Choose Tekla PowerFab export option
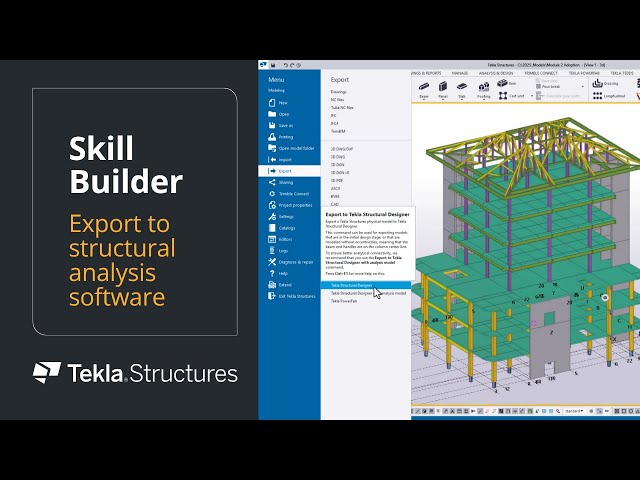The height and width of the screenshot is (480, 640). 344,301
